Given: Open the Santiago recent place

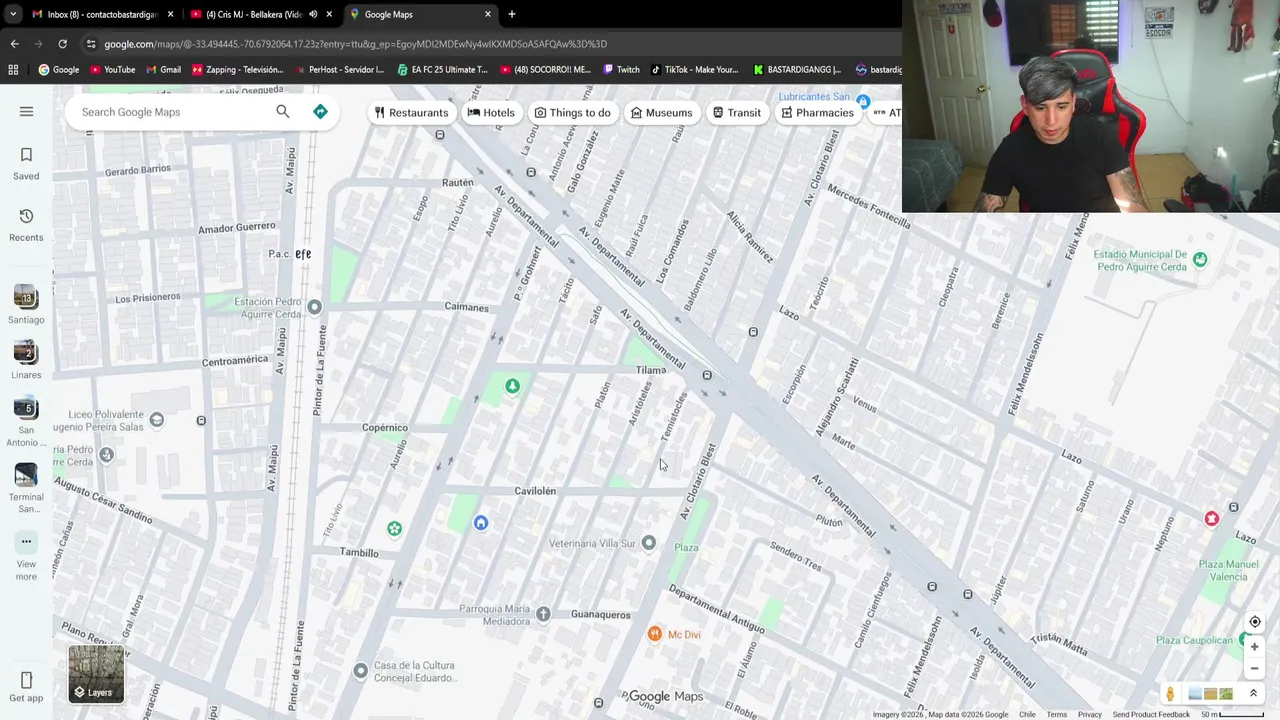Looking at the screenshot, I should point(26,305).
